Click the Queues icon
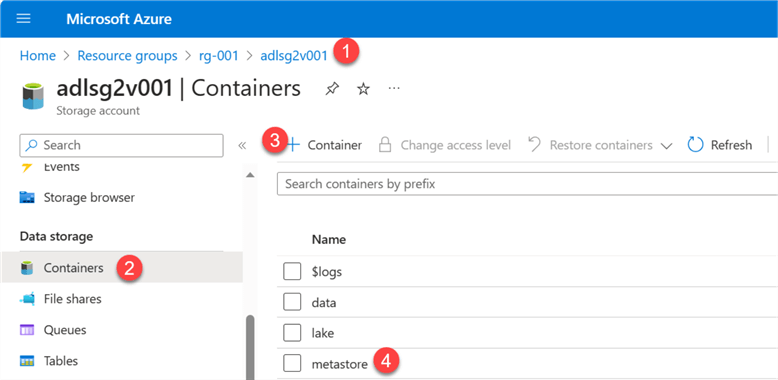778x380 pixels. 27,330
